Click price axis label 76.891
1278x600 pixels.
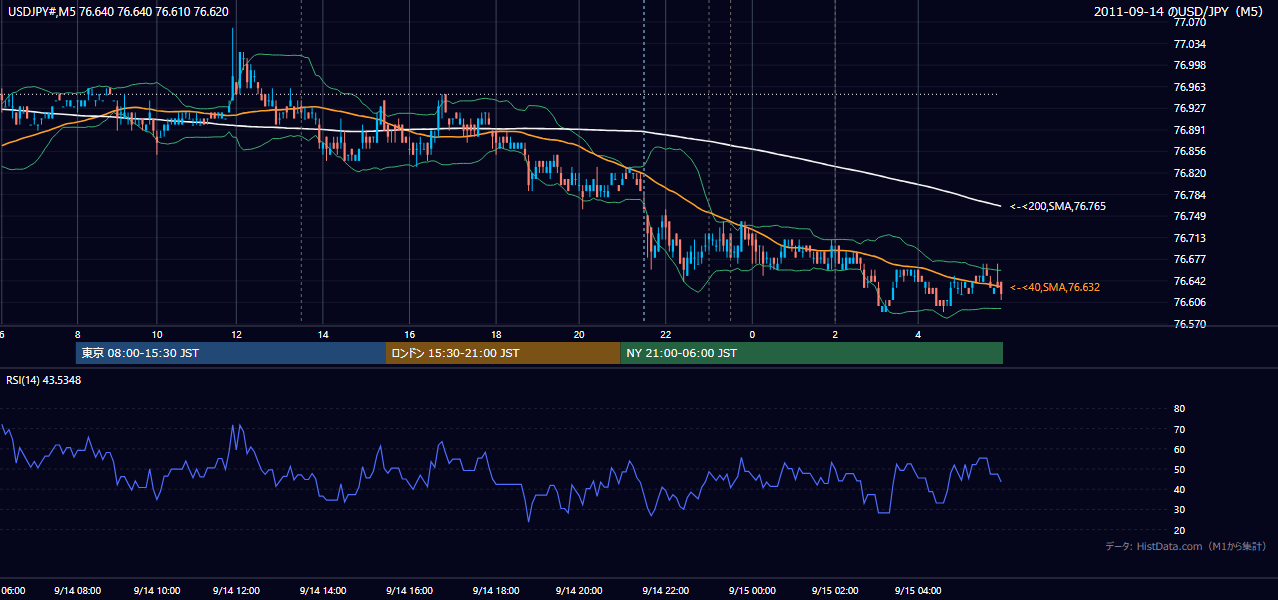click(x=1189, y=130)
